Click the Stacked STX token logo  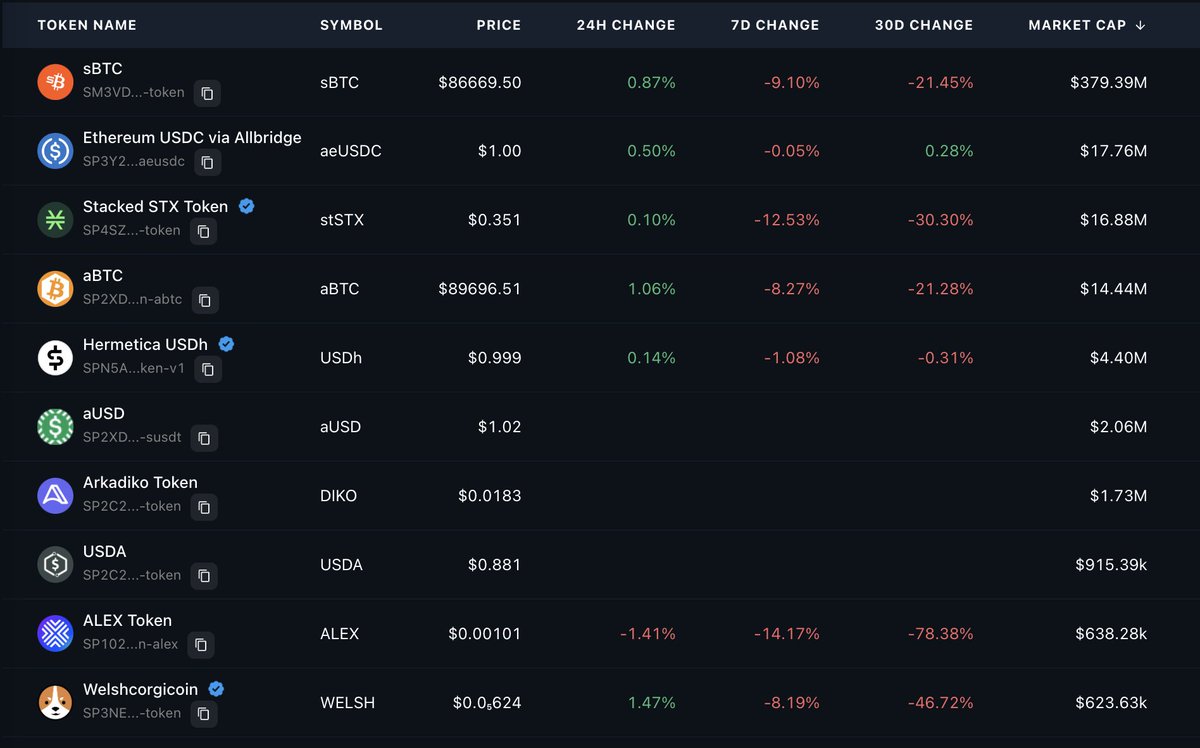point(55,220)
